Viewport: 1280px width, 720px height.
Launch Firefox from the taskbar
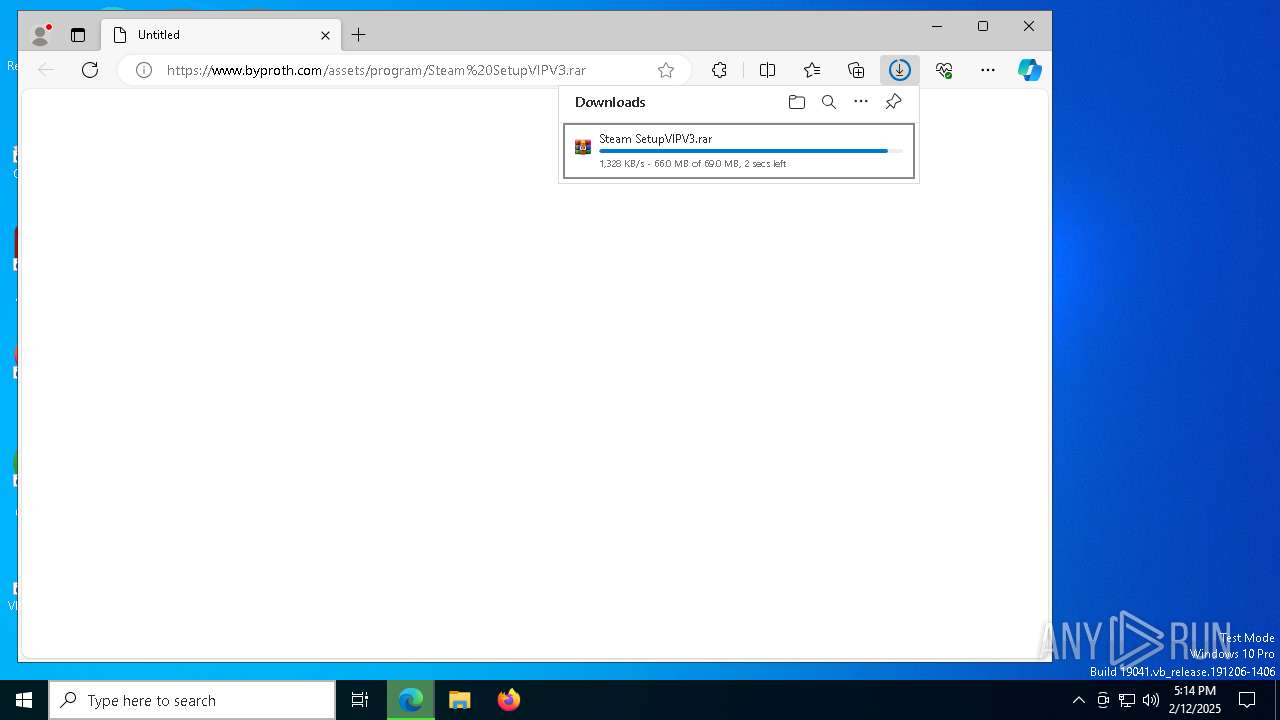click(509, 700)
